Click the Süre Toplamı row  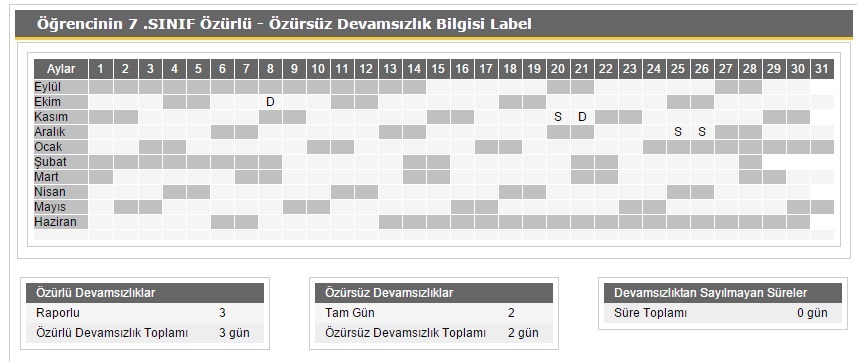[723, 313]
